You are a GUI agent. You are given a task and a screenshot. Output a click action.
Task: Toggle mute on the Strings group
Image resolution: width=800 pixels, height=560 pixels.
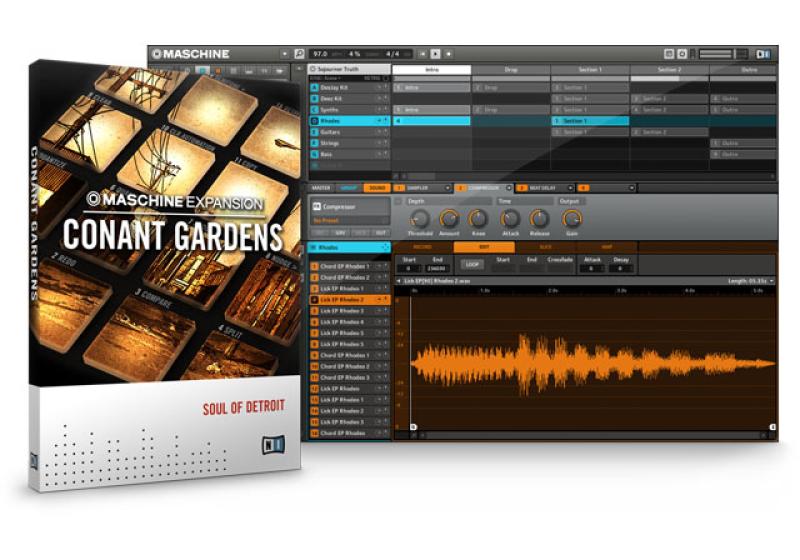point(379,143)
